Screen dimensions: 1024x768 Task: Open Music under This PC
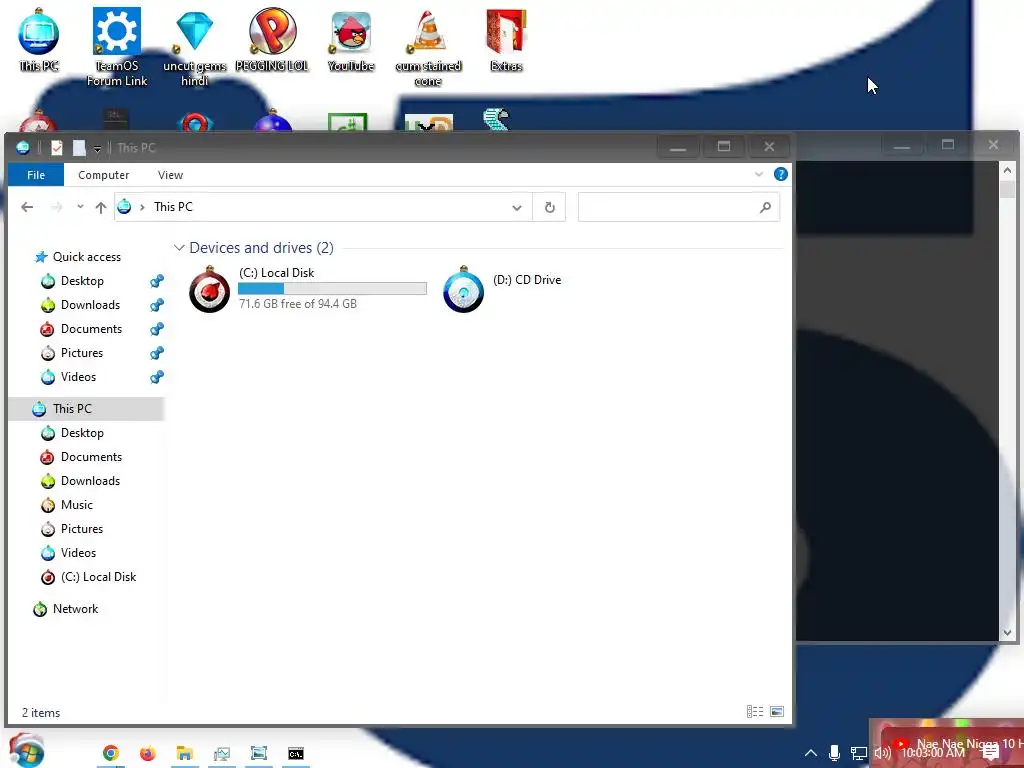point(76,505)
